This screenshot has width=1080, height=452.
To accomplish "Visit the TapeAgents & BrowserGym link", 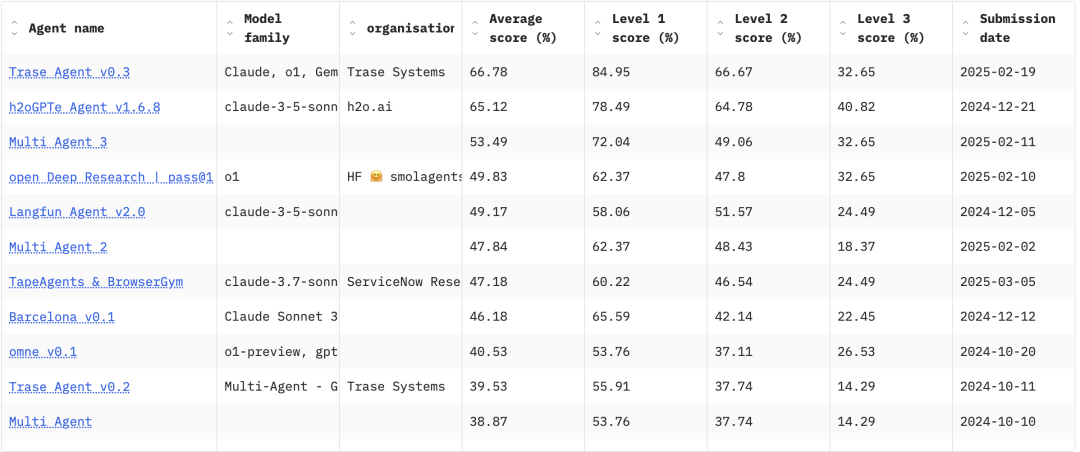I will point(96,282).
